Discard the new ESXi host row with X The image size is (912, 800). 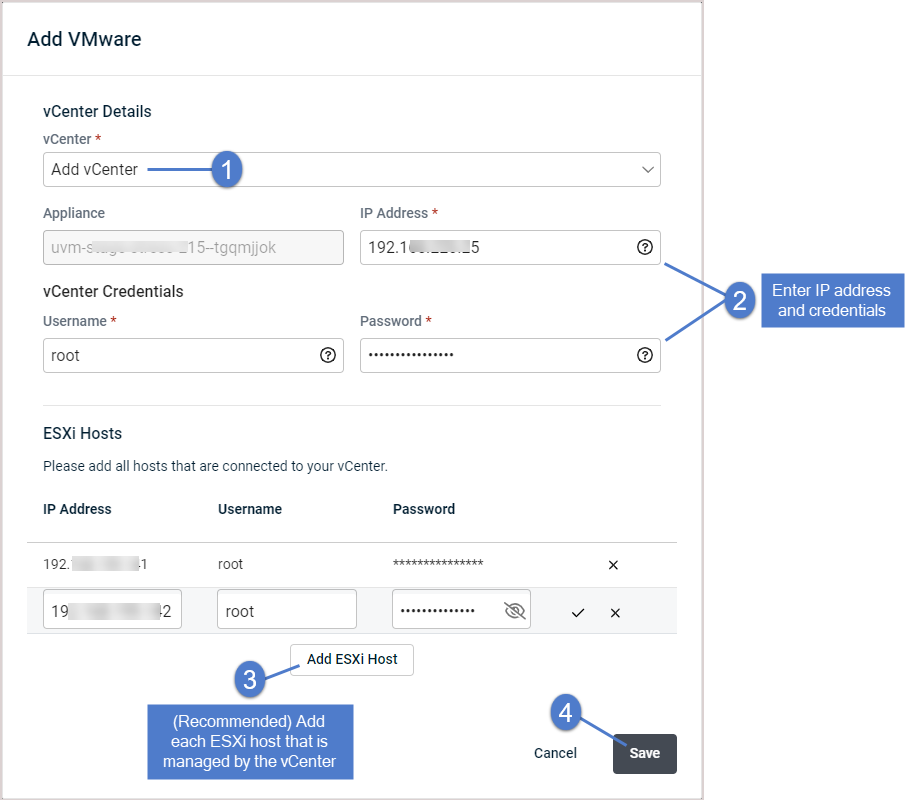pos(615,613)
